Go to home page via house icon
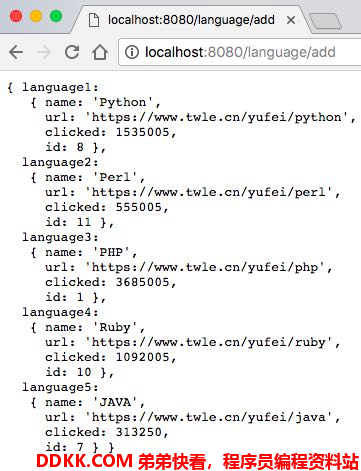 point(100,52)
